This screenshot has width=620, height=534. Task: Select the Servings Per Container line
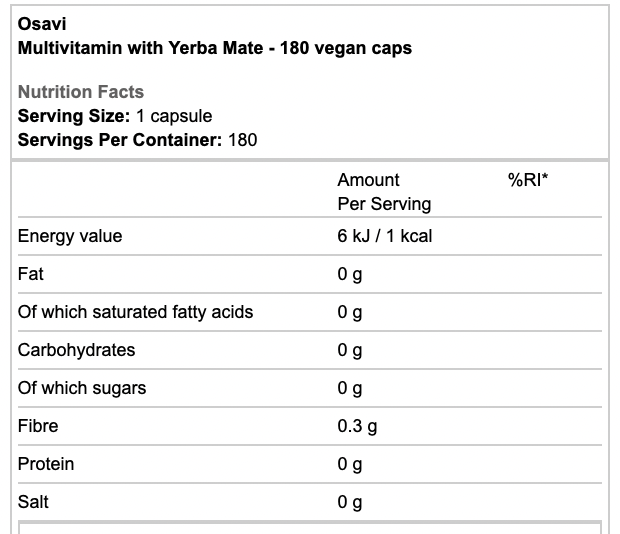click(x=137, y=140)
